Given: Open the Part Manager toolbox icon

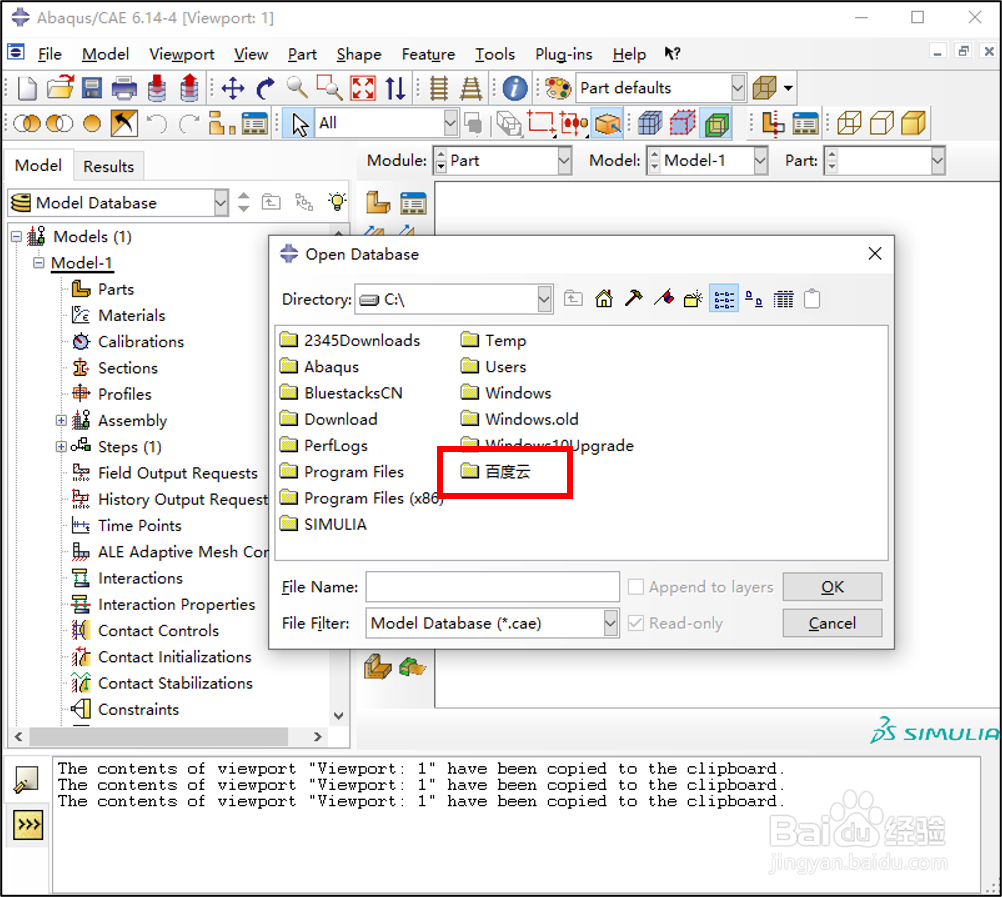Looking at the screenshot, I should (x=413, y=204).
